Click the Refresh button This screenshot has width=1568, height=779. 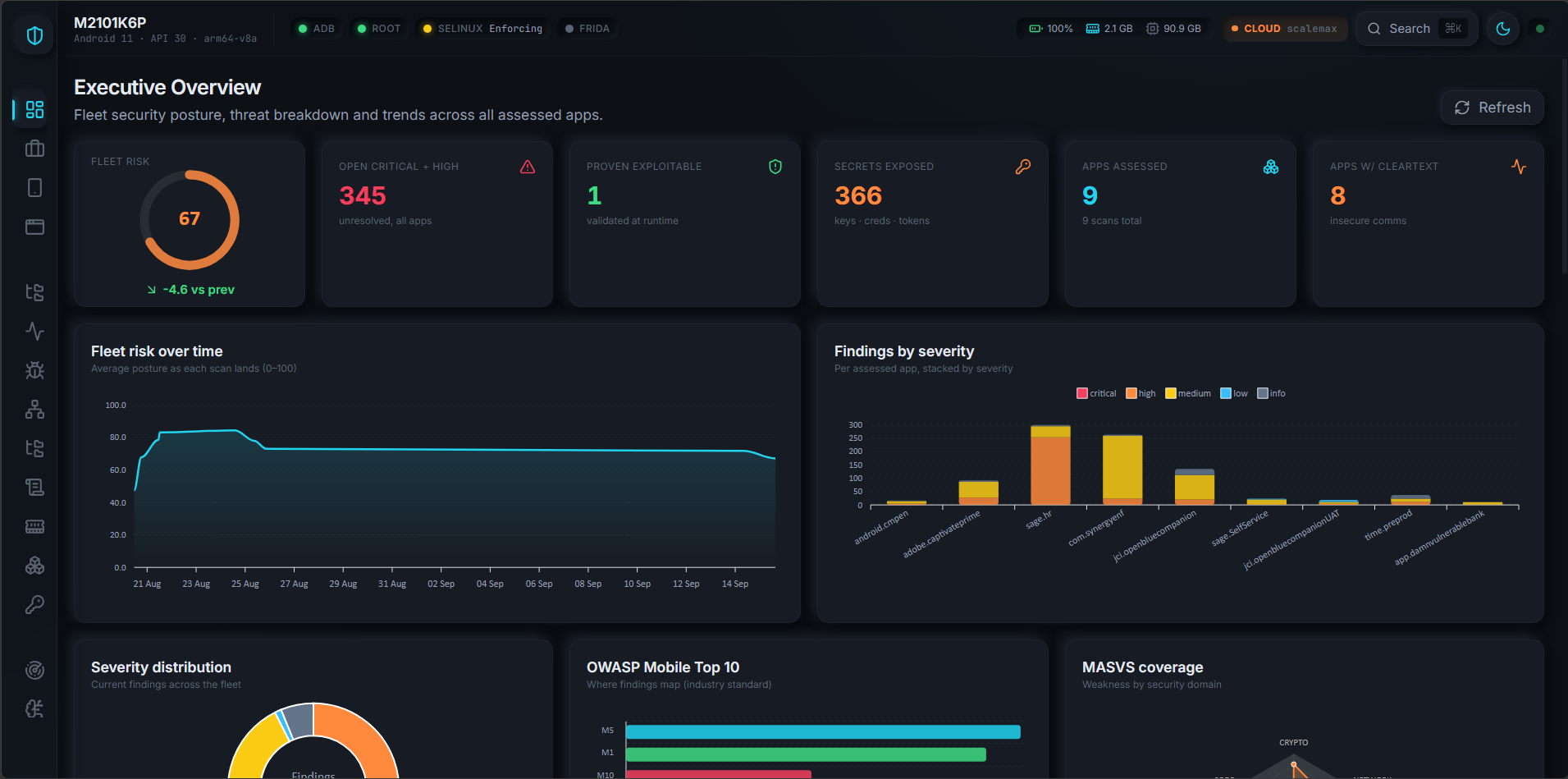(1493, 108)
